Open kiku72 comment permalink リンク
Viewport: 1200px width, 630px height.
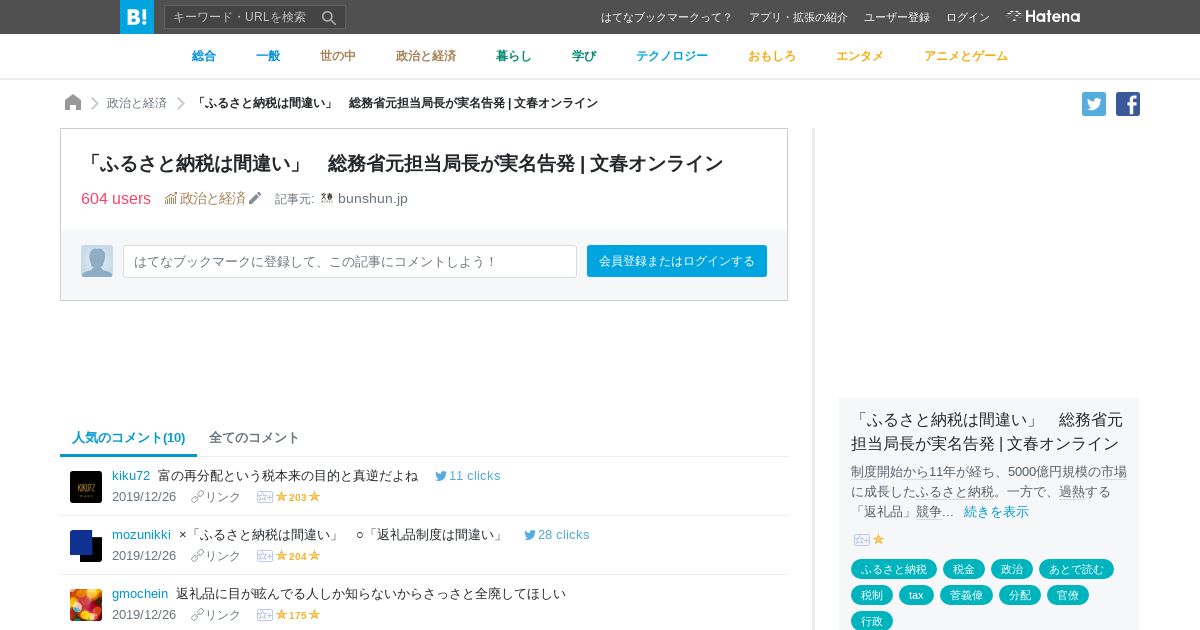pyautogui.click(x=216, y=497)
